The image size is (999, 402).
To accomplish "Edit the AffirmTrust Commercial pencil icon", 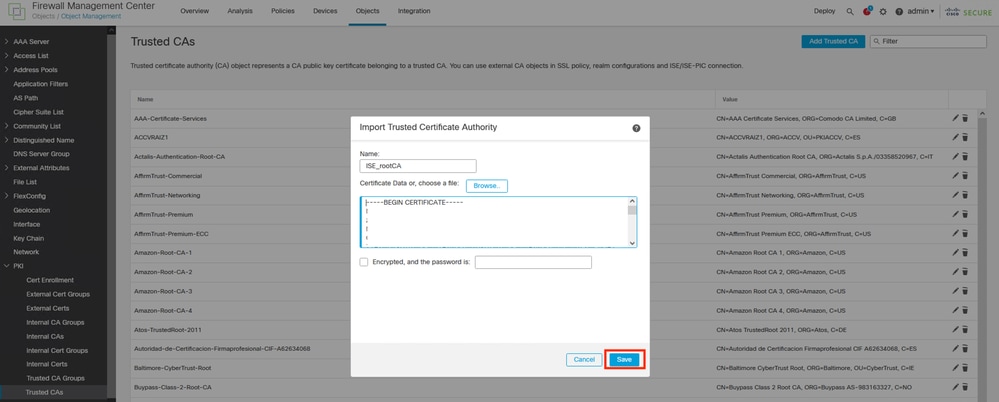I will tap(955, 175).
